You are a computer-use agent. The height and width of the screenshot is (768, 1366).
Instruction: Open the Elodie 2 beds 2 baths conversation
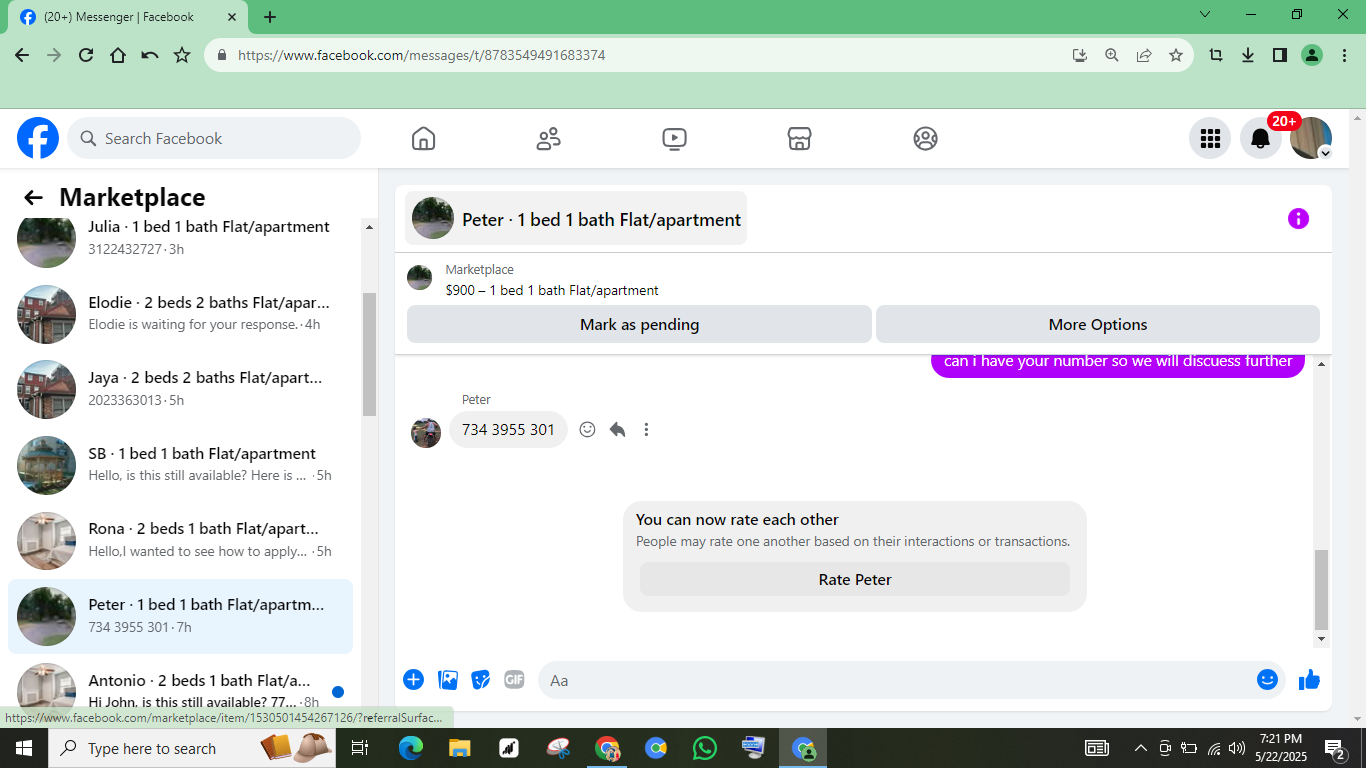pyautogui.click(x=180, y=314)
